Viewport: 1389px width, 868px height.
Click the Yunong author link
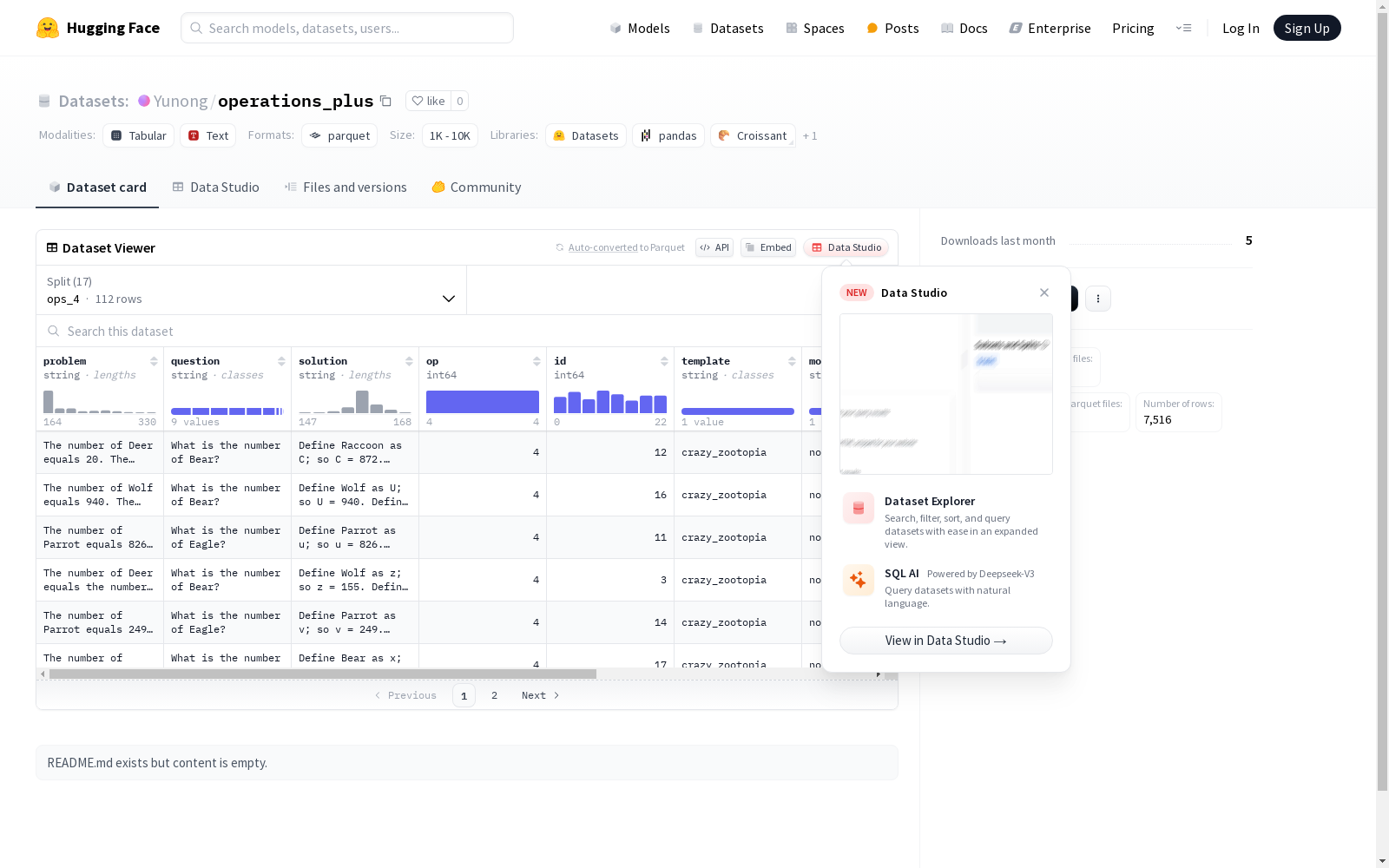coord(181,101)
